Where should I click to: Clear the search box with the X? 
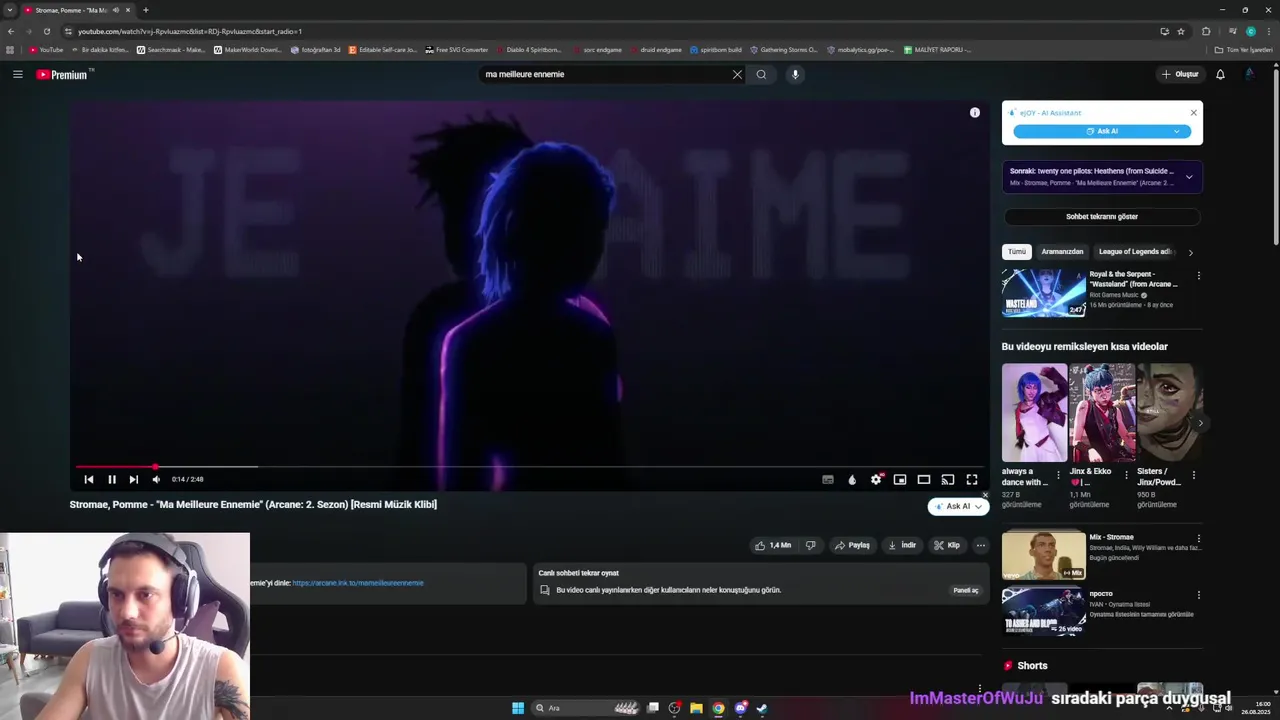click(x=737, y=74)
